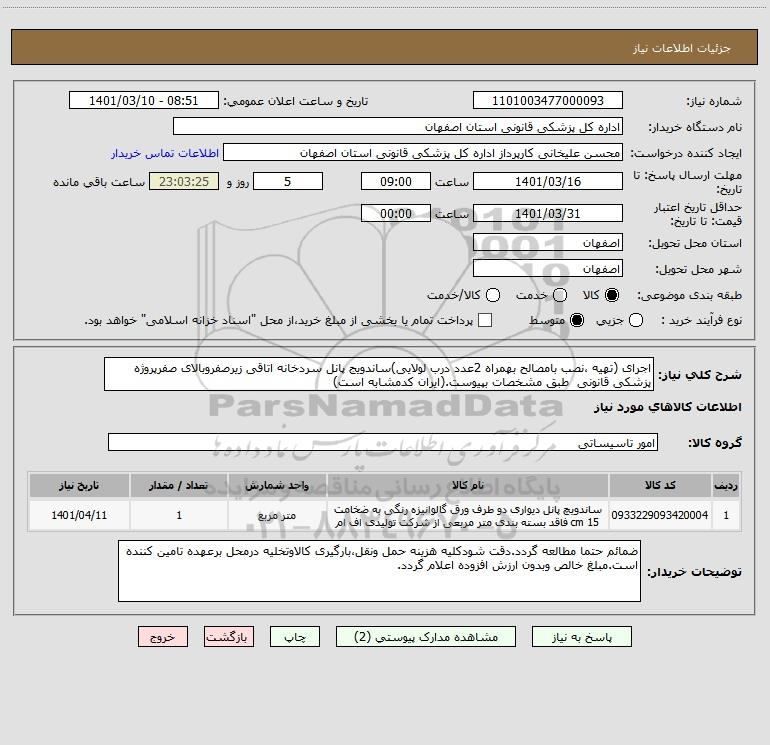770x745 pixels.
Task: Click the شماره نیاز label
Action: (x=714, y=102)
